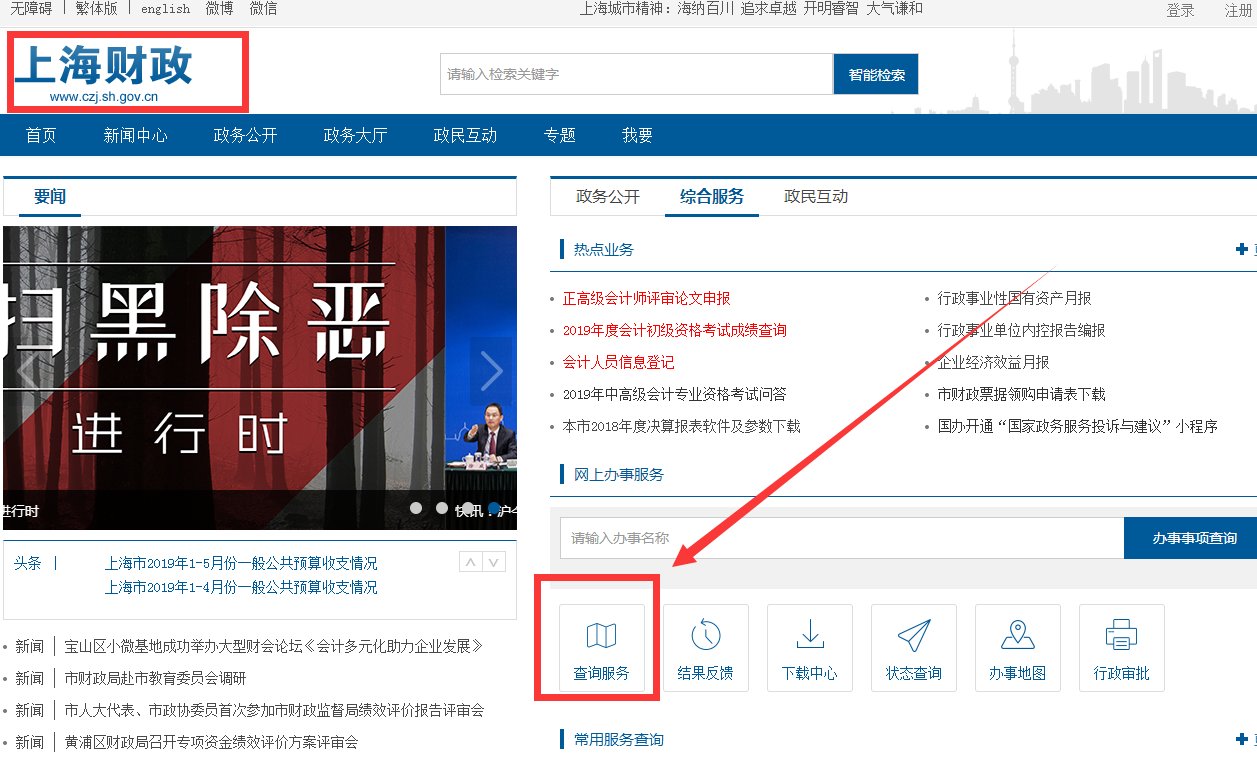This screenshot has width=1257, height=758.
Task: Select the 办事地图 map pin icon
Action: tap(1017, 647)
